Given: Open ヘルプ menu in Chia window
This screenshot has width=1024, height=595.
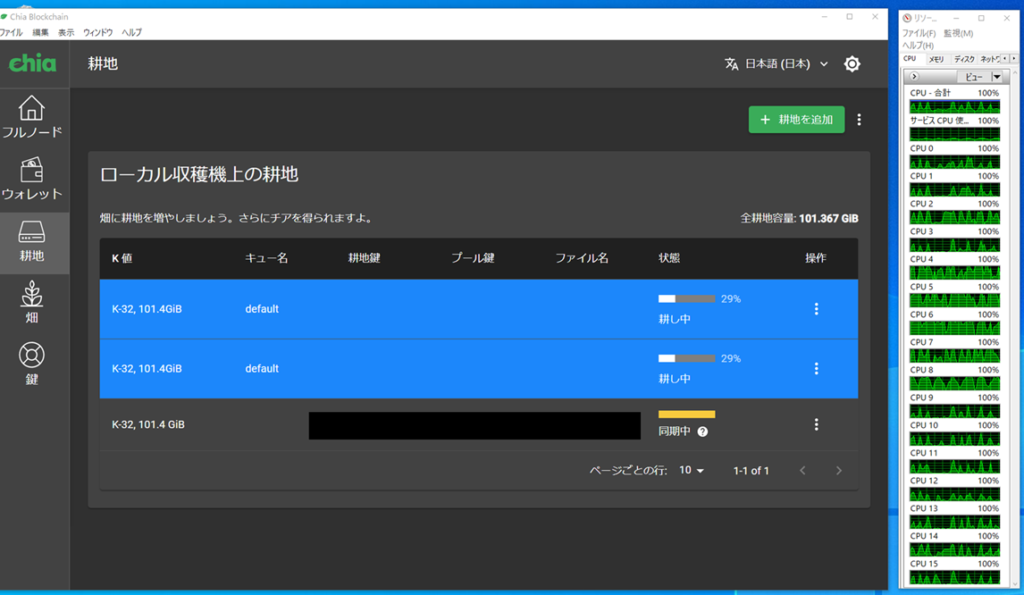Looking at the screenshot, I should (x=131, y=32).
